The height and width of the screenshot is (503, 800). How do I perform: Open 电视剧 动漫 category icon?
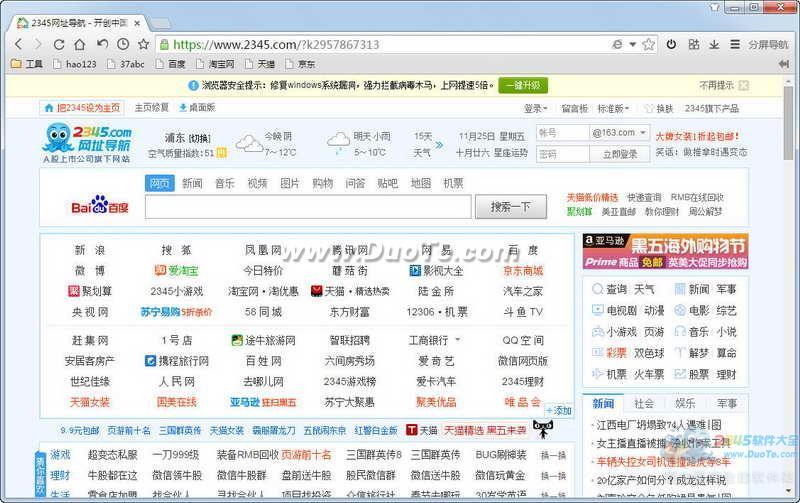pyautogui.click(x=597, y=310)
